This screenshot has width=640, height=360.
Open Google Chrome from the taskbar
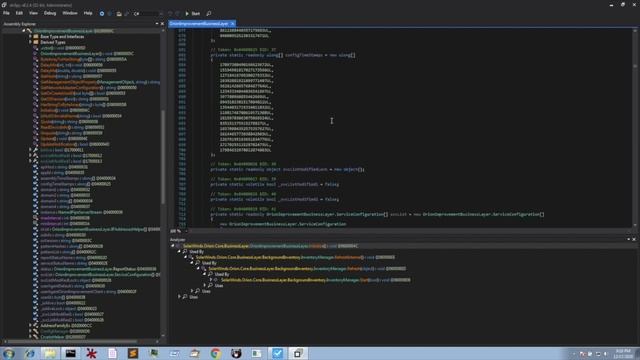216,353
